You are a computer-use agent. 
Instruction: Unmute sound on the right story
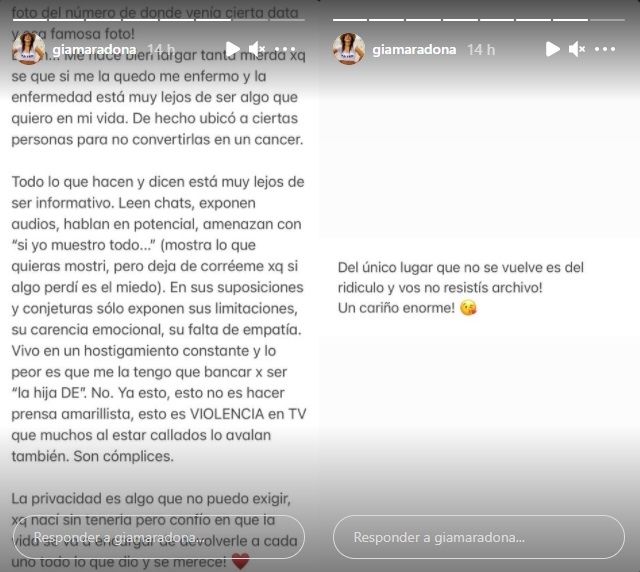coord(577,49)
